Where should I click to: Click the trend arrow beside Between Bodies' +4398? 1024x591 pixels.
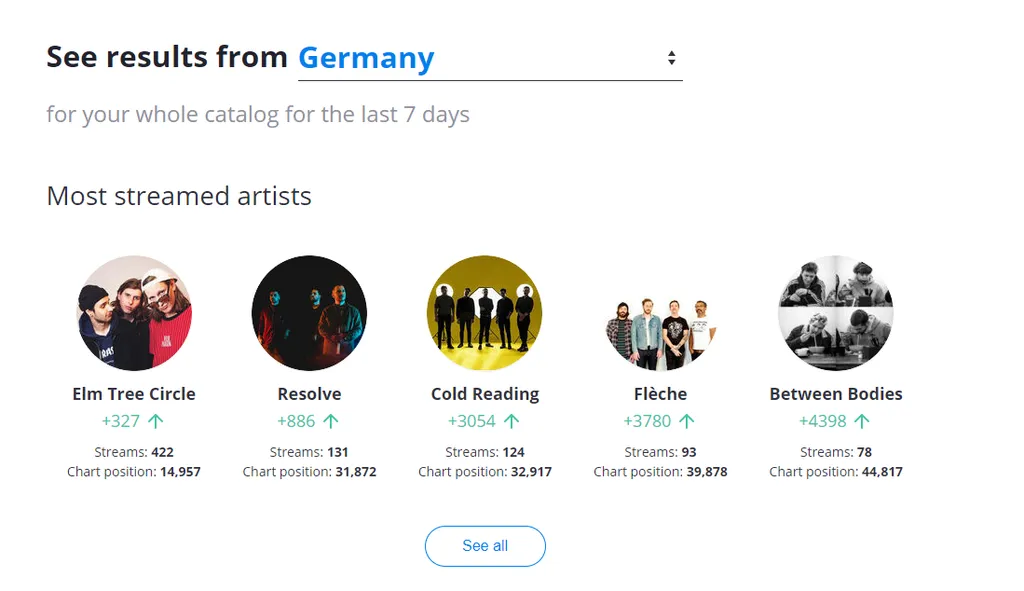click(x=861, y=420)
